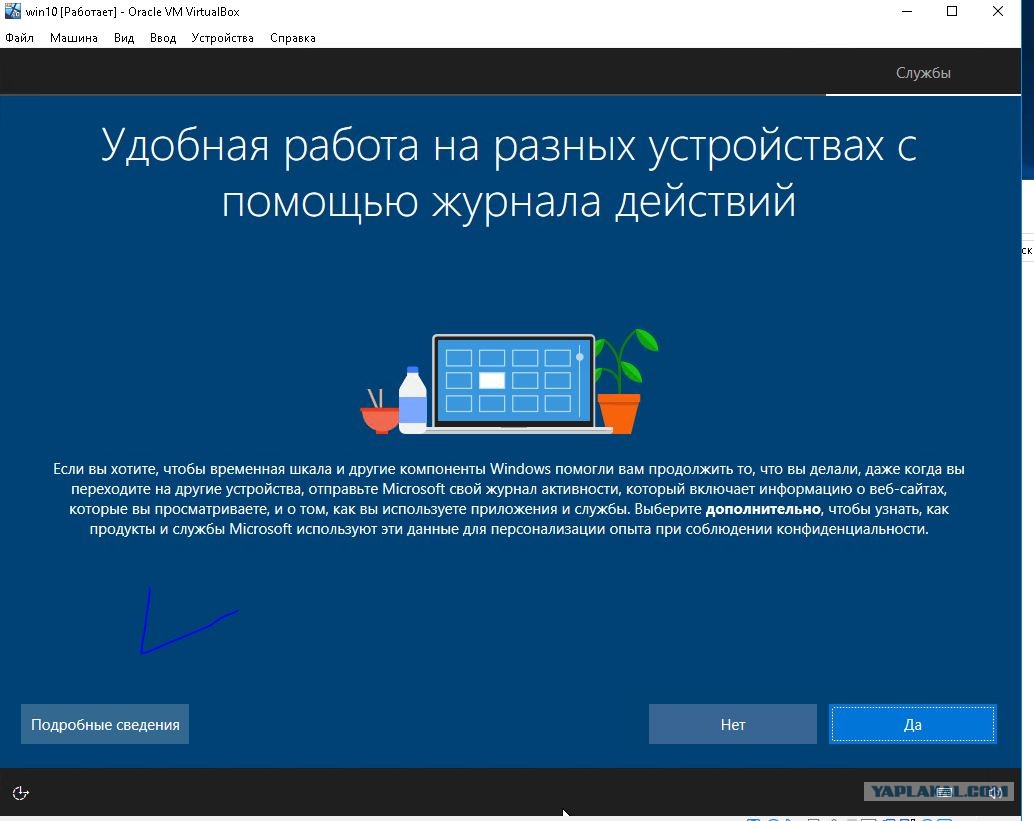The height and width of the screenshot is (821, 1034).
Task: Select the Службы tab
Action: click(x=923, y=73)
